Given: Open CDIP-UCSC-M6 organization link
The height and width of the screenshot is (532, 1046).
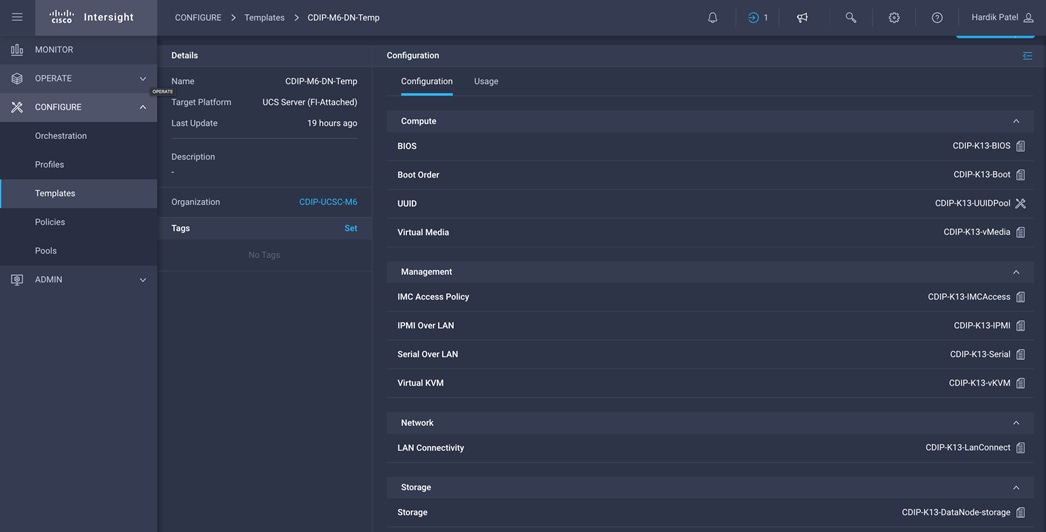Looking at the screenshot, I should coord(328,202).
